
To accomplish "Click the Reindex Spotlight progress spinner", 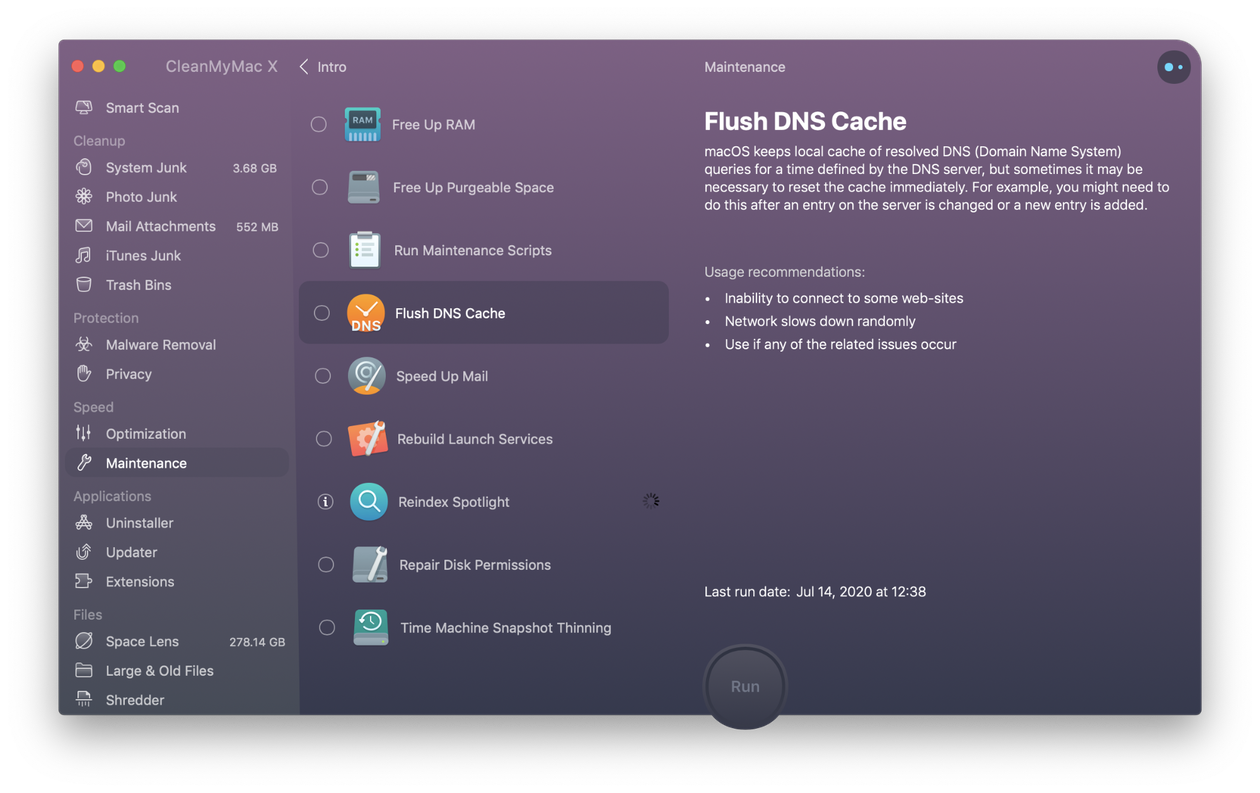I will (x=651, y=501).
